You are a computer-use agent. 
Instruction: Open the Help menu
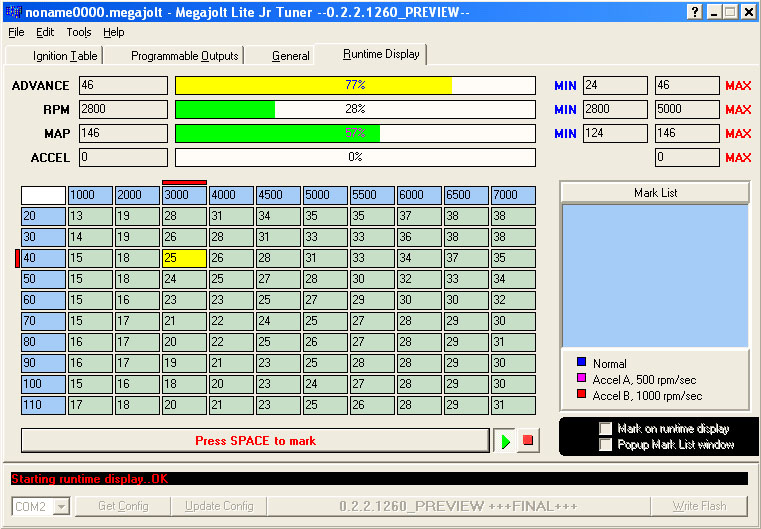(x=114, y=33)
